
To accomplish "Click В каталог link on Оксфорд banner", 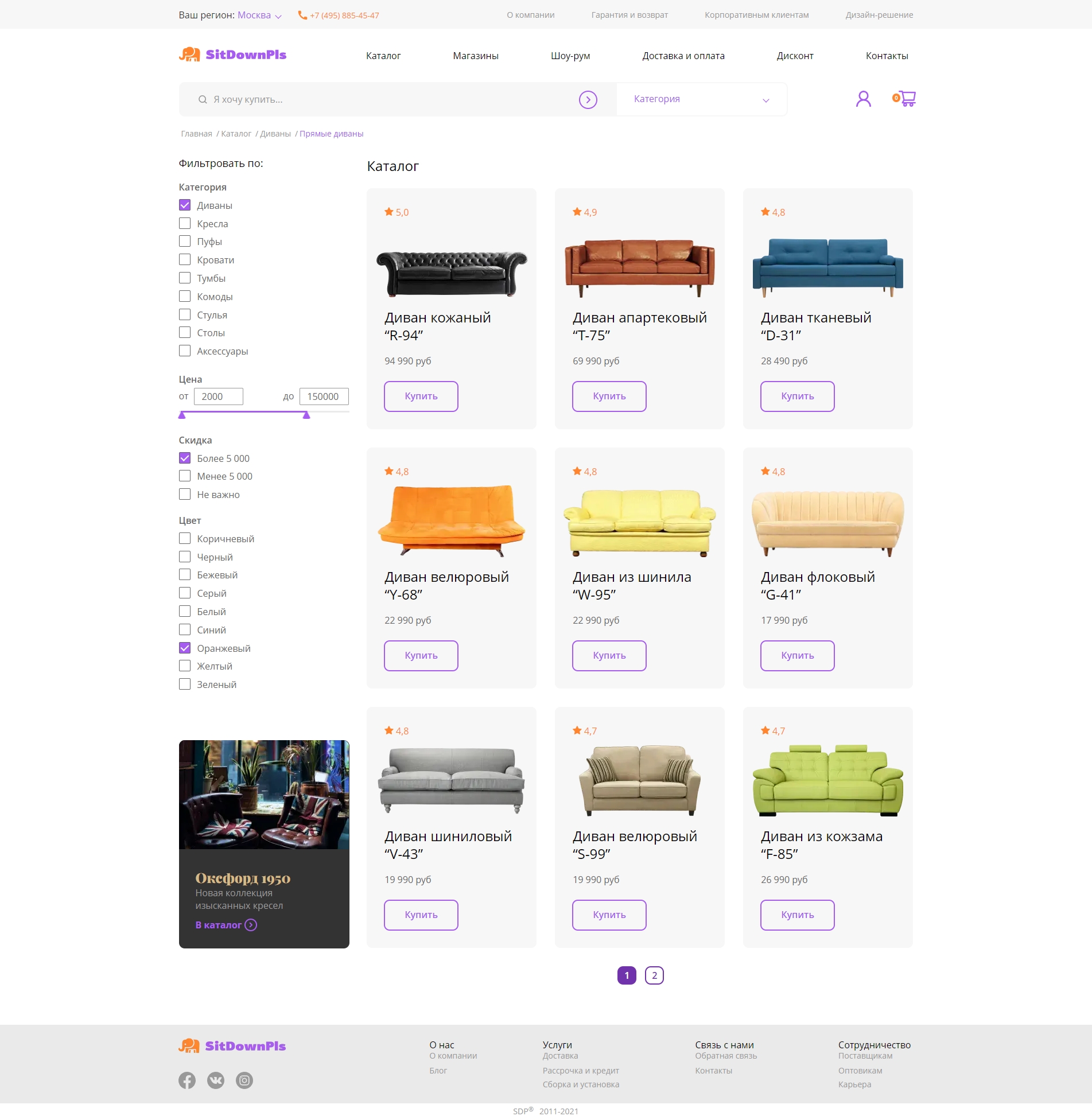I will 218,925.
